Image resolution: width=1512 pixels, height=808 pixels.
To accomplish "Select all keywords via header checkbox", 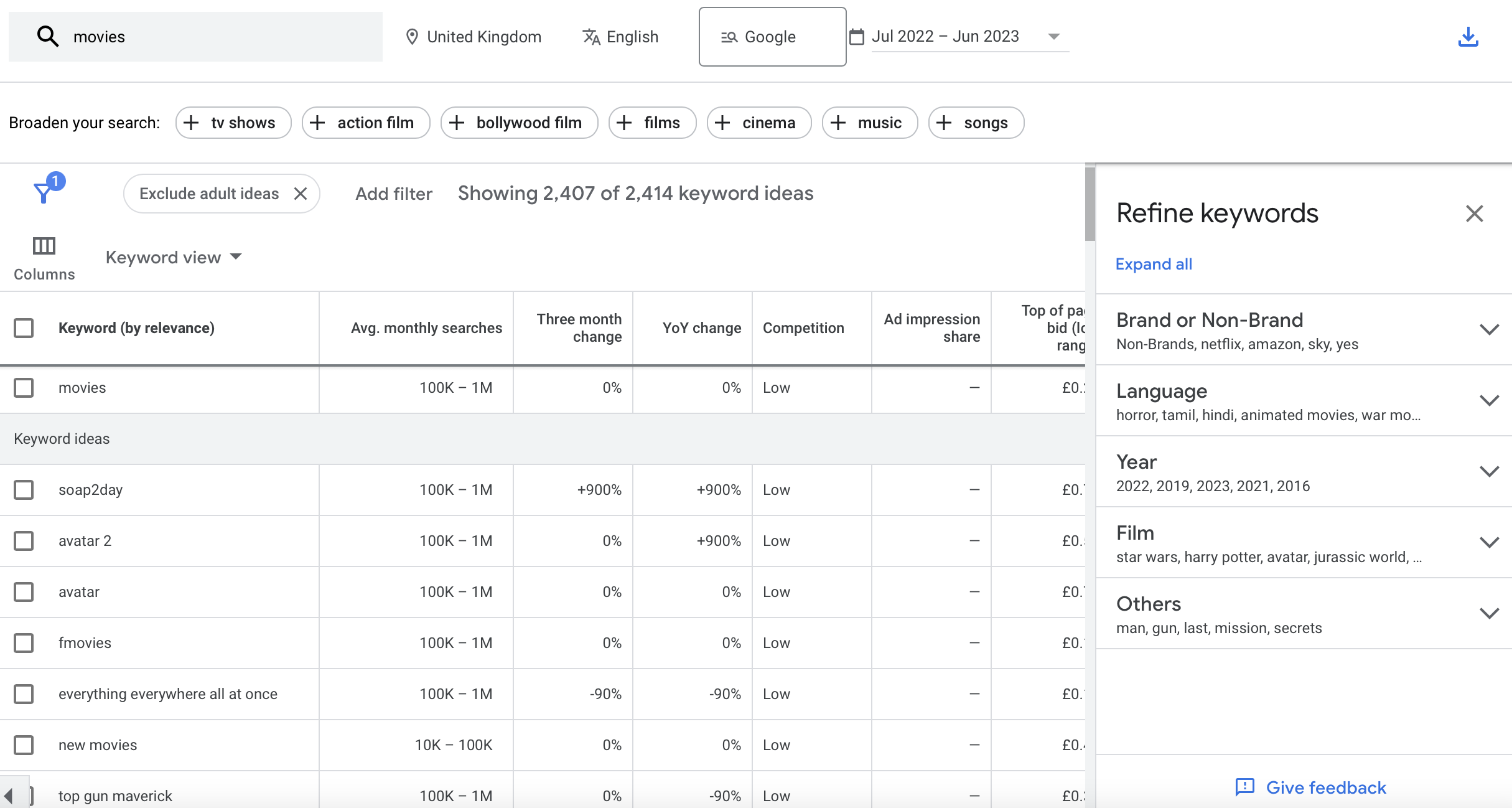I will click(x=24, y=327).
